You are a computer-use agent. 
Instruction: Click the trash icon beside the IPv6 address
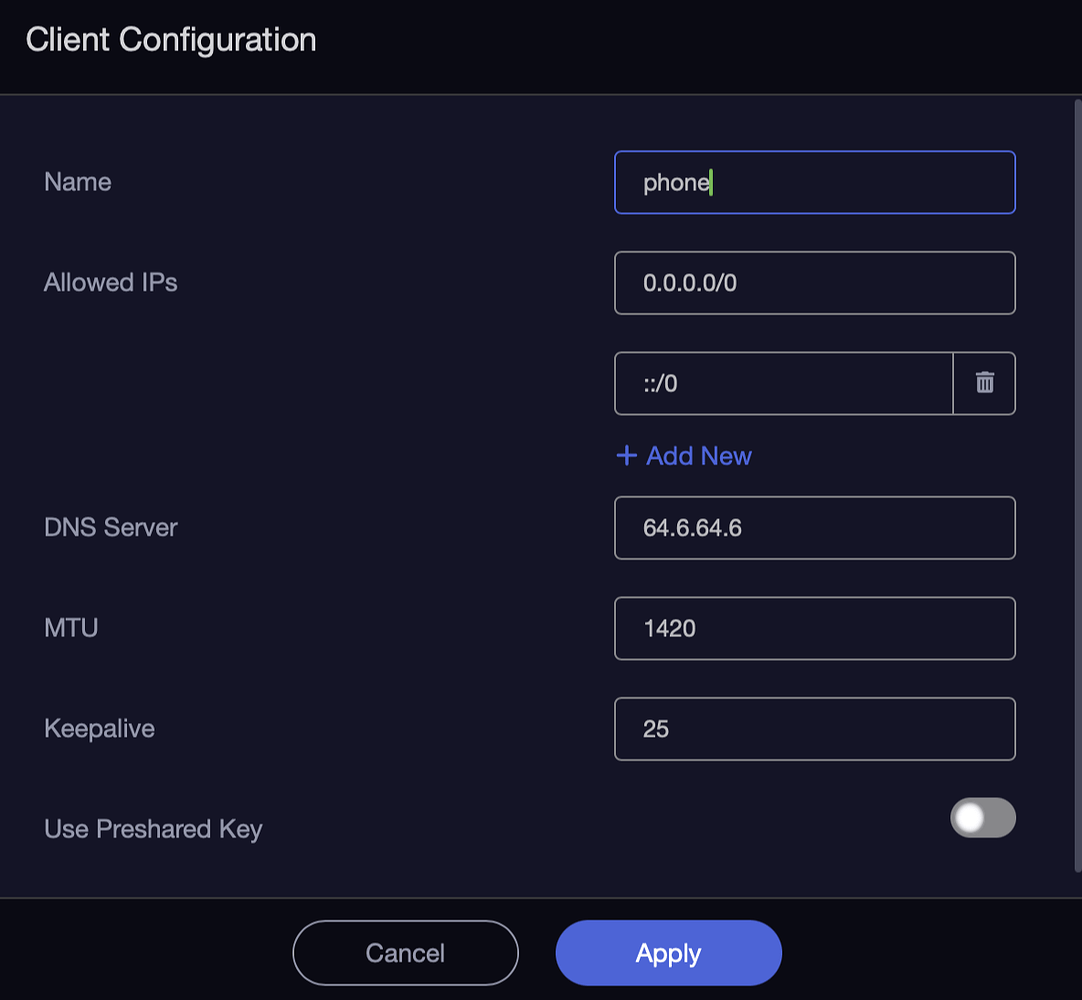(984, 383)
